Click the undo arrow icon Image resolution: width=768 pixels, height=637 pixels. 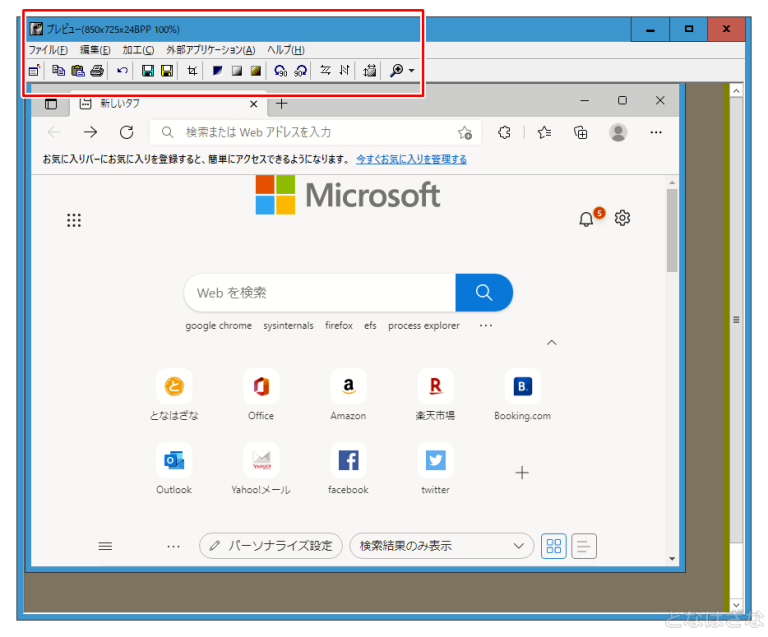click(122, 71)
